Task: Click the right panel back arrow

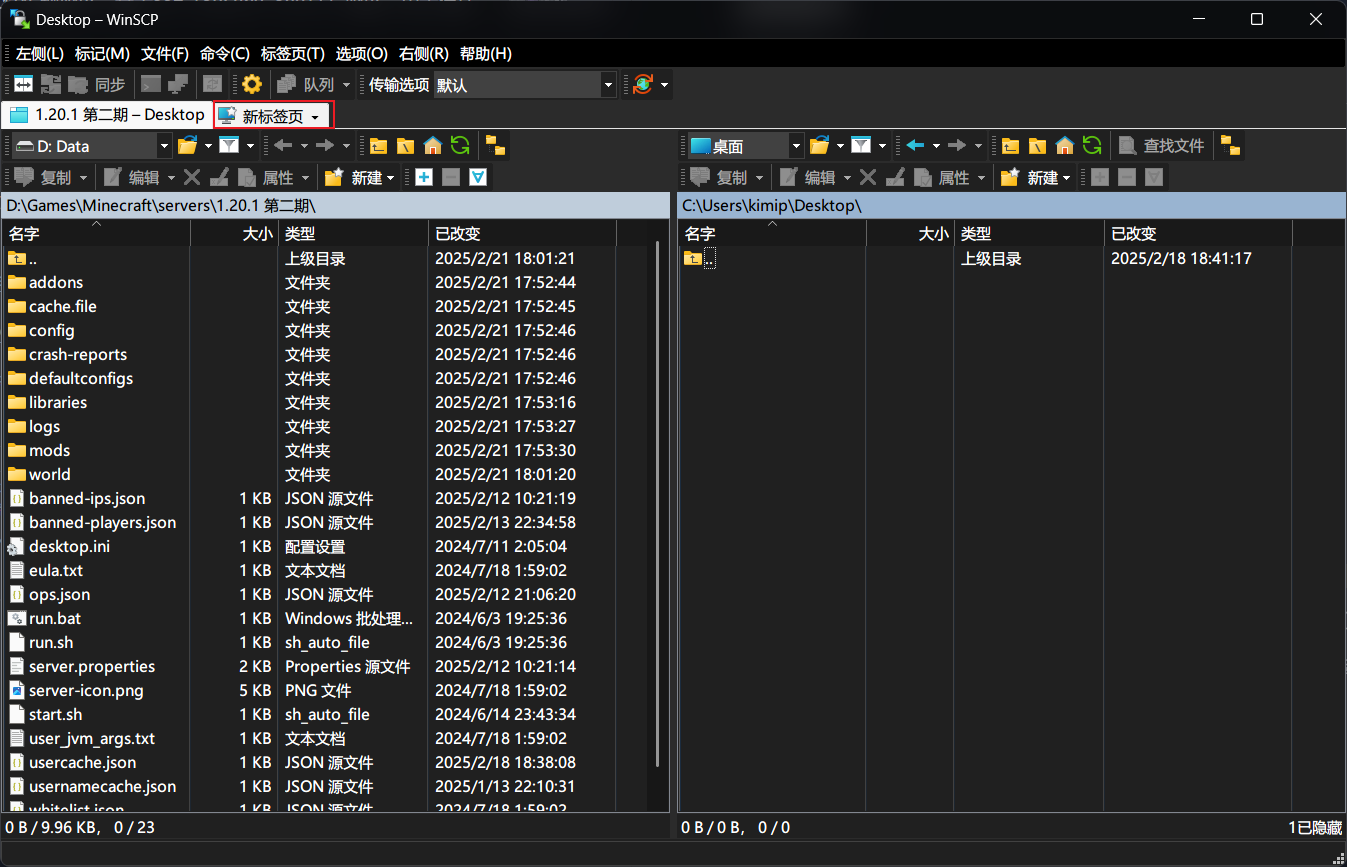Action: pyautogui.click(x=915, y=146)
